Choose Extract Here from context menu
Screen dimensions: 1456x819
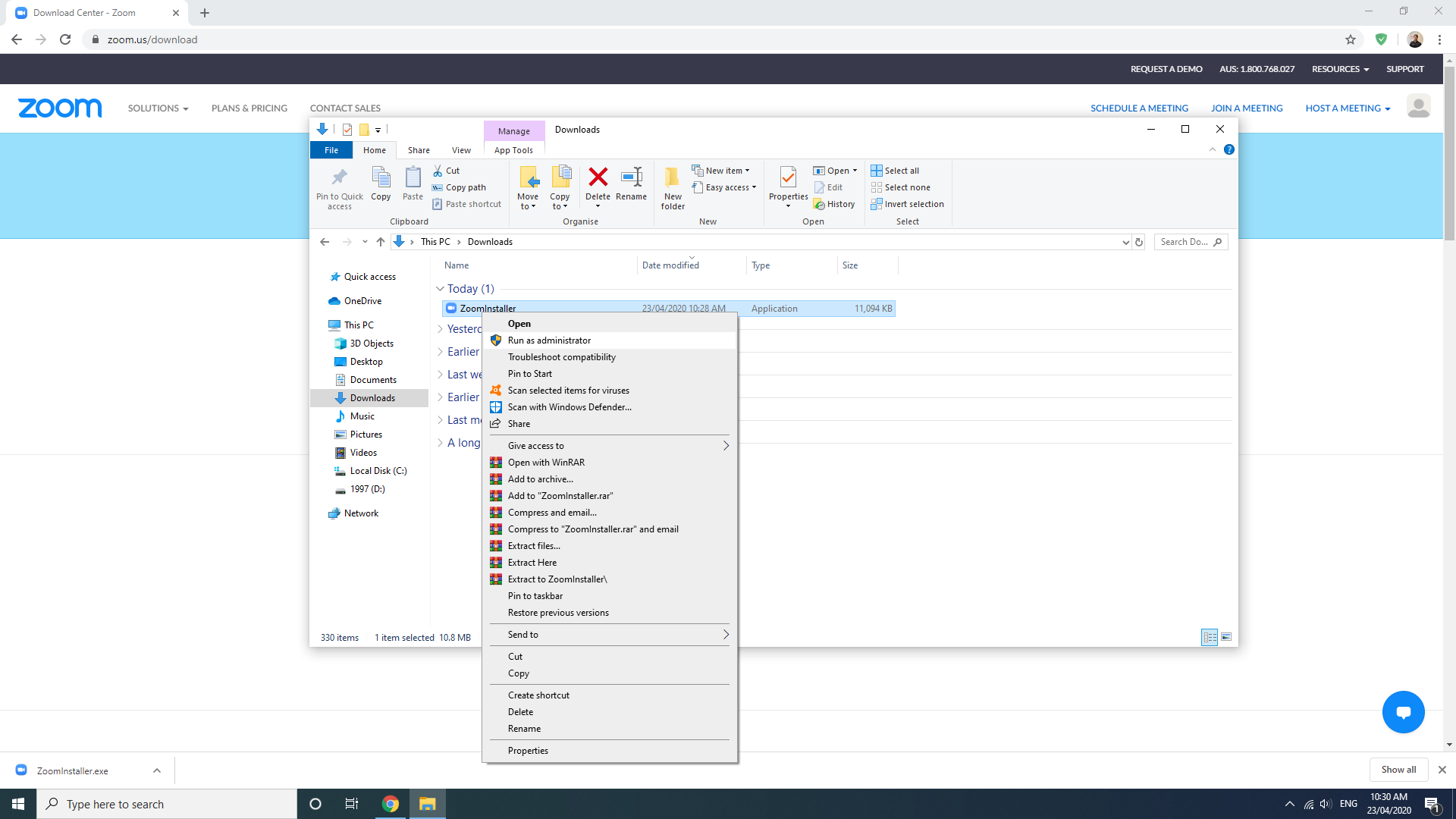tap(610, 563)
